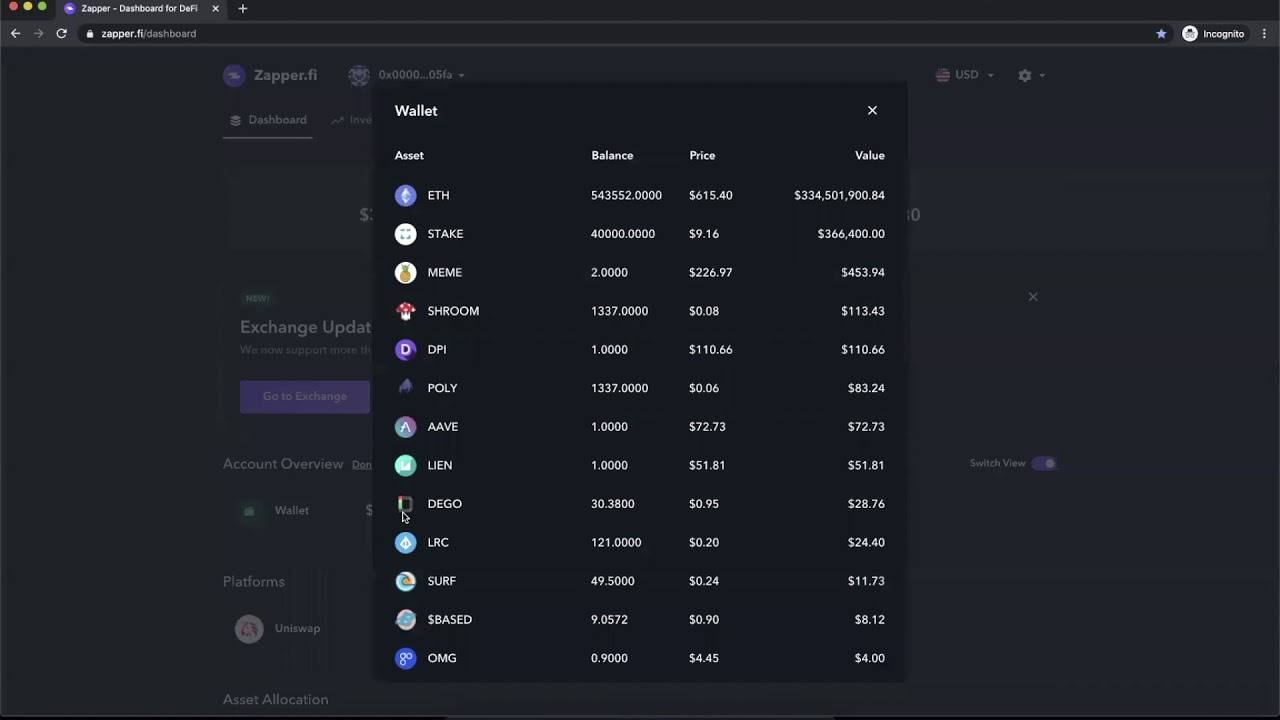Image resolution: width=1280 pixels, height=720 pixels.
Task: Select the MEME money-bag token icon
Action: 405,272
